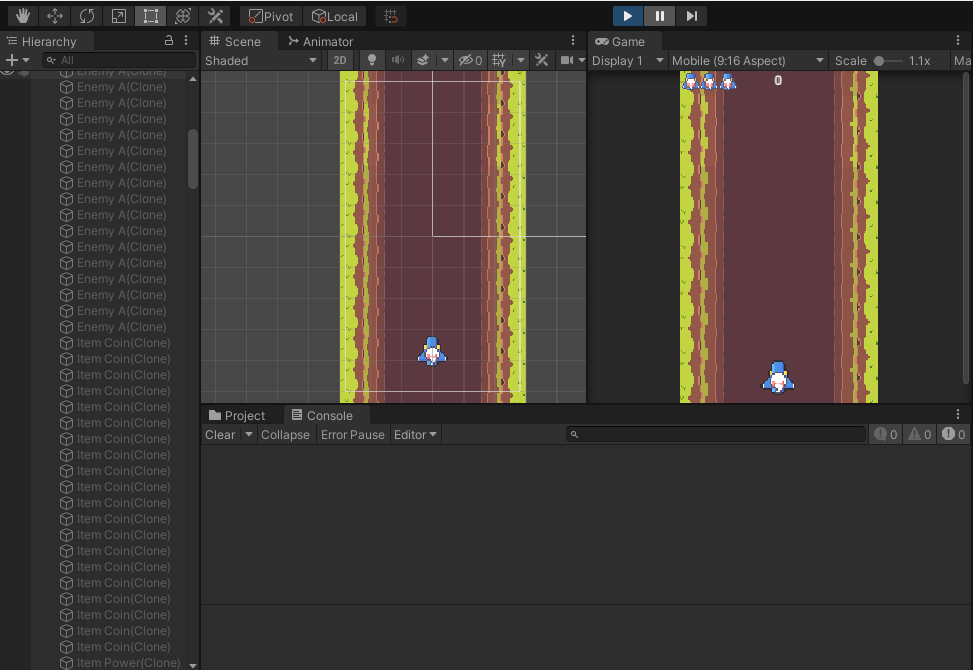The image size is (973, 670).
Task: Click the Clear button in Console
Action: pyautogui.click(x=220, y=435)
